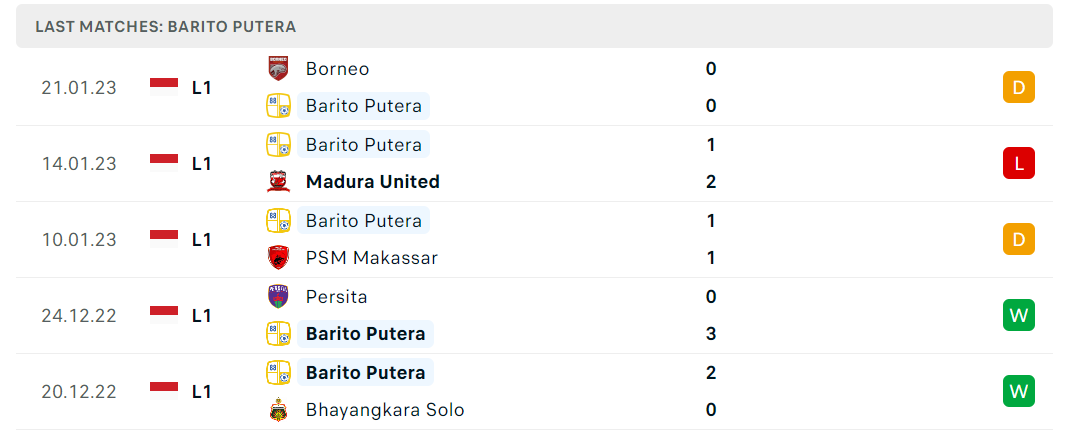The width and height of the screenshot is (1070, 431).
Task: Click Barito Putera crest in 21.01.23 match
Action: tap(278, 106)
